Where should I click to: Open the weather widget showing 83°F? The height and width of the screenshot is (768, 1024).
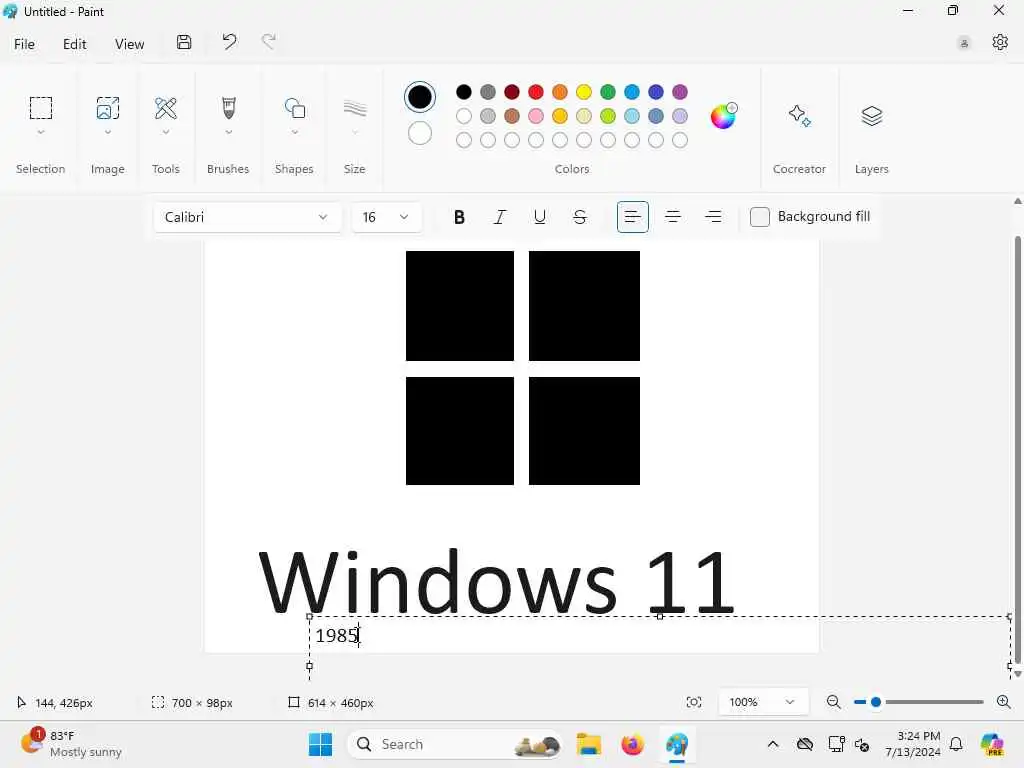[71, 744]
